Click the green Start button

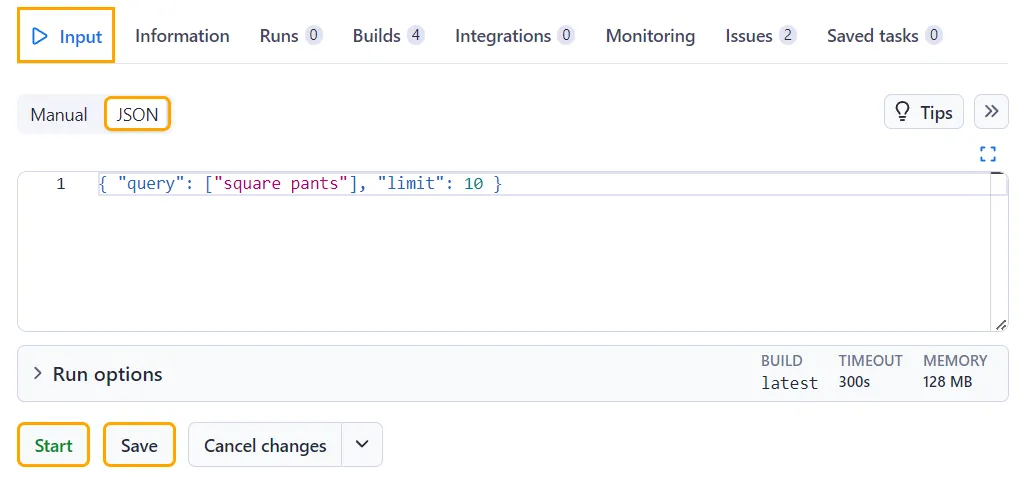click(x=53, y=445)
